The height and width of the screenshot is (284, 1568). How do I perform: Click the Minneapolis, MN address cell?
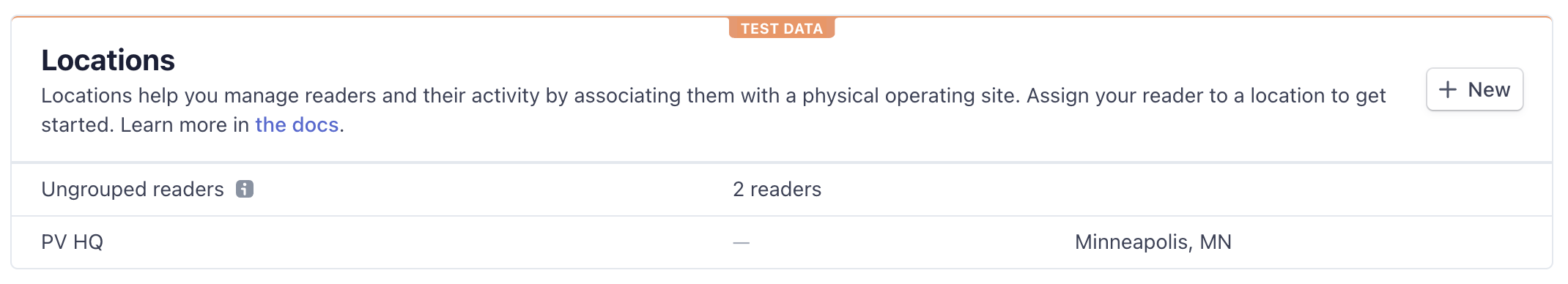1153,242
